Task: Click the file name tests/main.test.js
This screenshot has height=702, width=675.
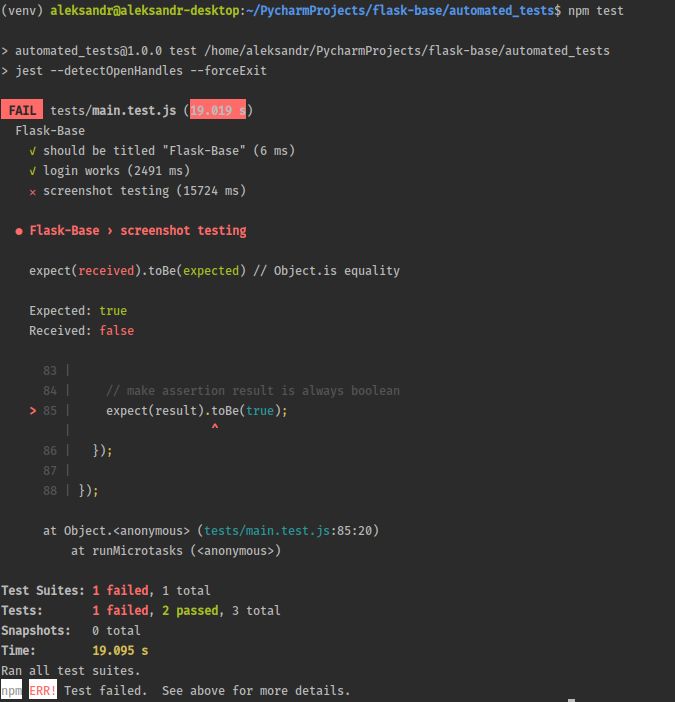Action: coord(113,110)
